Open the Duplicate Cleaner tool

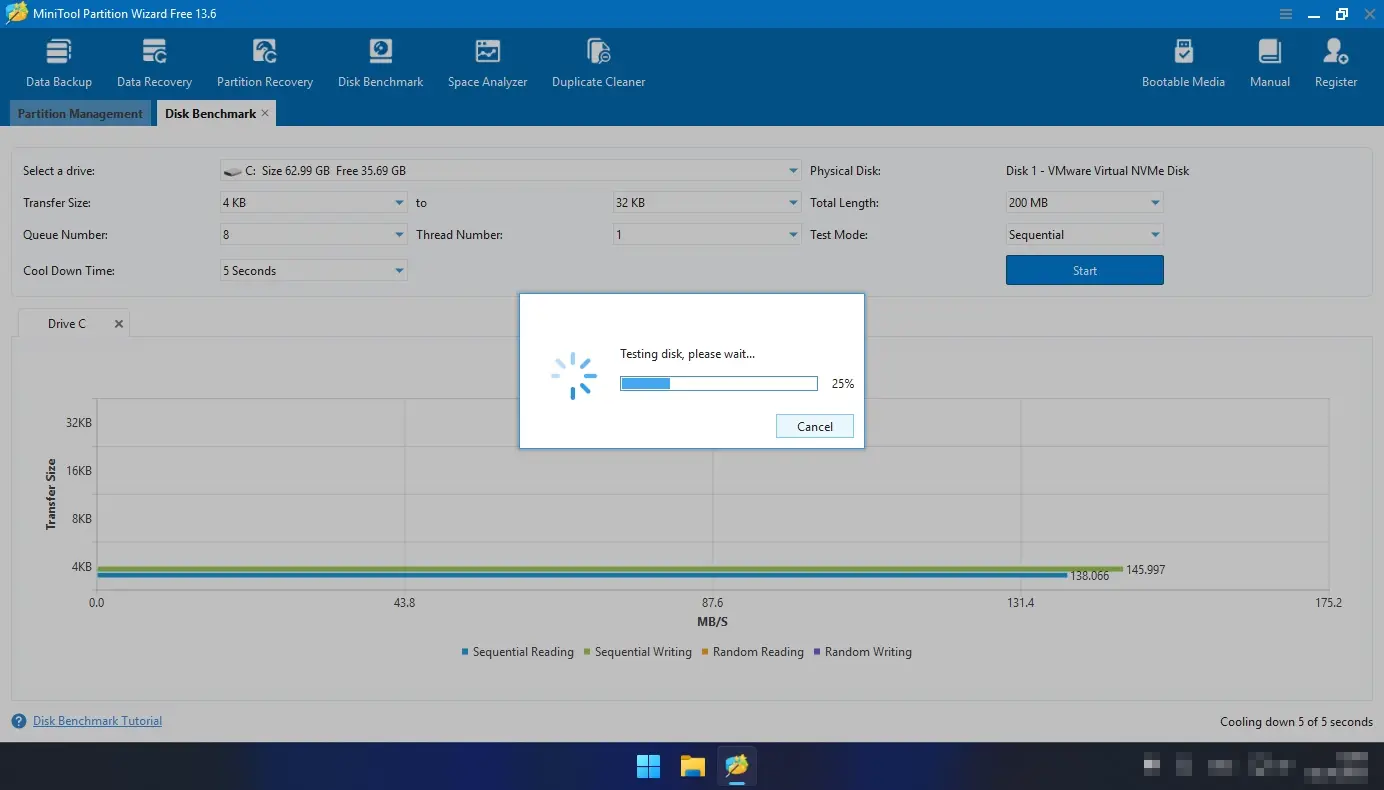(598, 63)
